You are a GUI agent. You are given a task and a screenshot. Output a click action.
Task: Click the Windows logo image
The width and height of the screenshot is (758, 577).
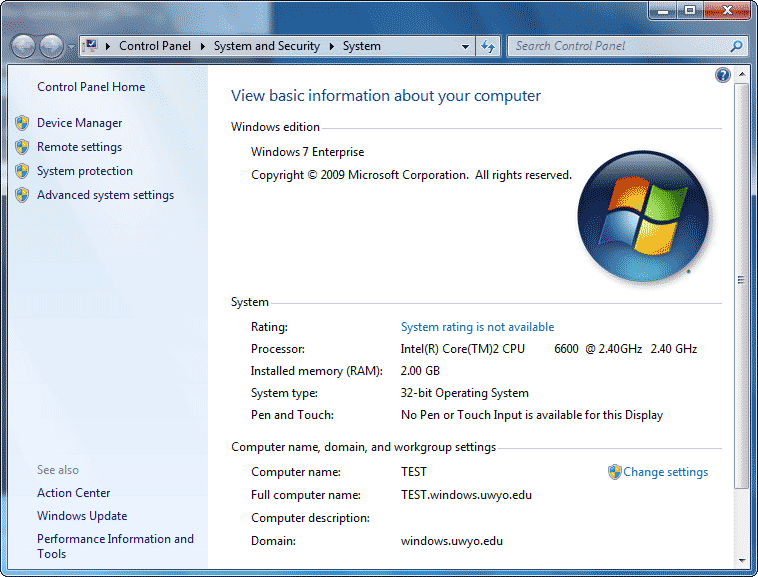(x=643, y=216)
